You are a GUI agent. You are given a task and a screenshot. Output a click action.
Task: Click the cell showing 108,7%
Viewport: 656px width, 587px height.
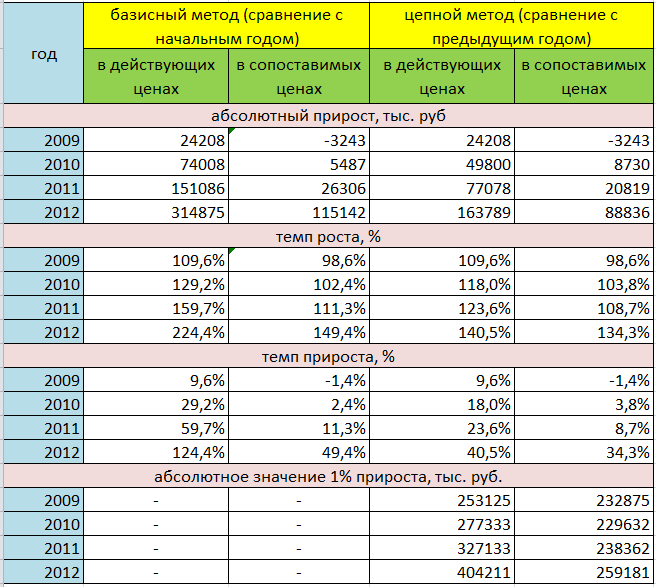584,308
